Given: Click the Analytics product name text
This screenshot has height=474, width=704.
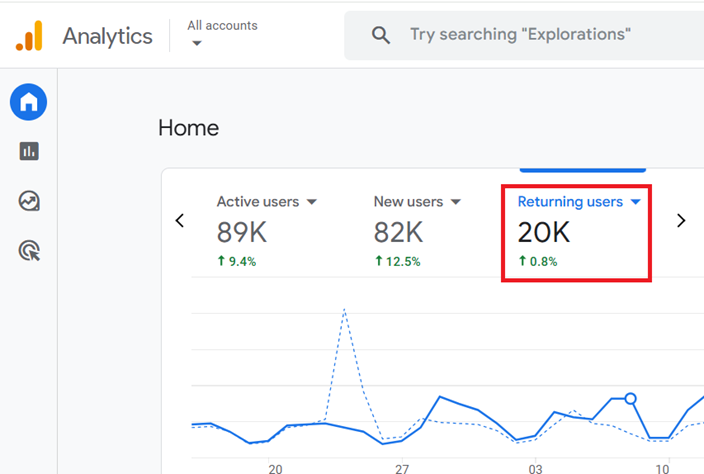Looking at the screenshot, I should point(107,36).
